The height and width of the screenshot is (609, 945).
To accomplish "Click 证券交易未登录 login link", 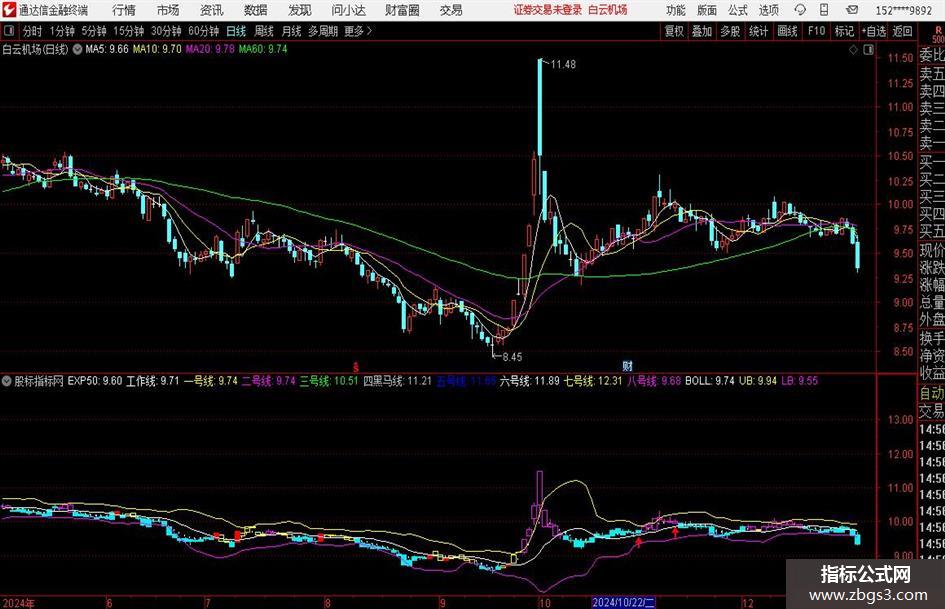I will coord(548,10).
